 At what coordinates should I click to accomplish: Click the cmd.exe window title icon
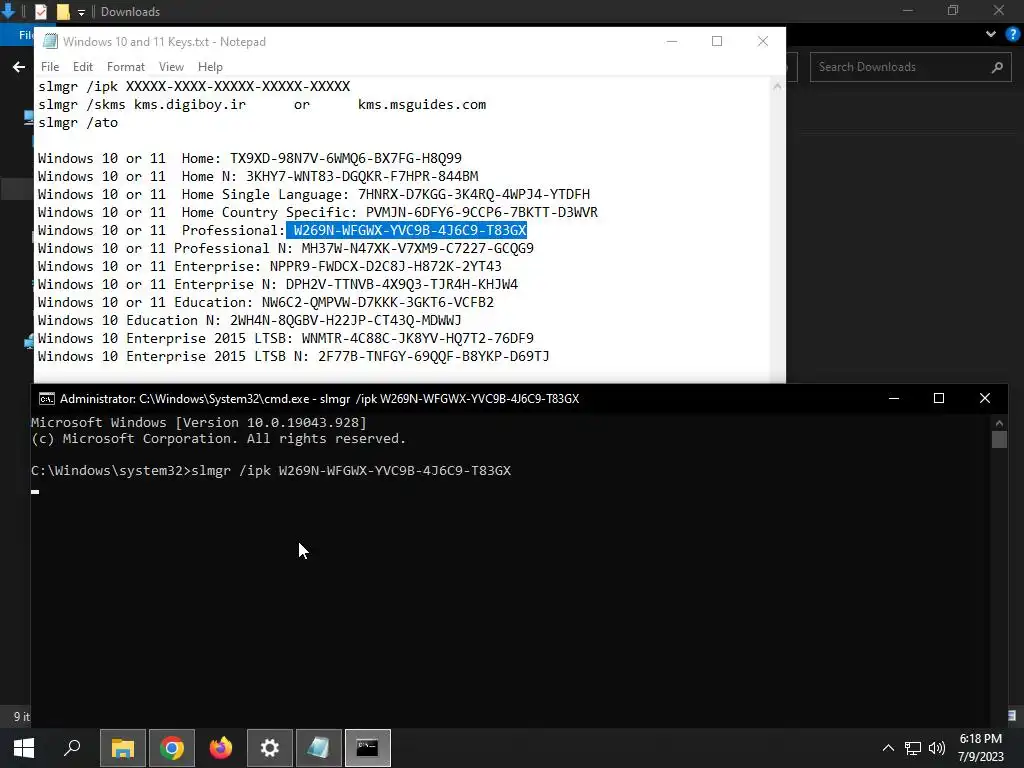(46, 398)
